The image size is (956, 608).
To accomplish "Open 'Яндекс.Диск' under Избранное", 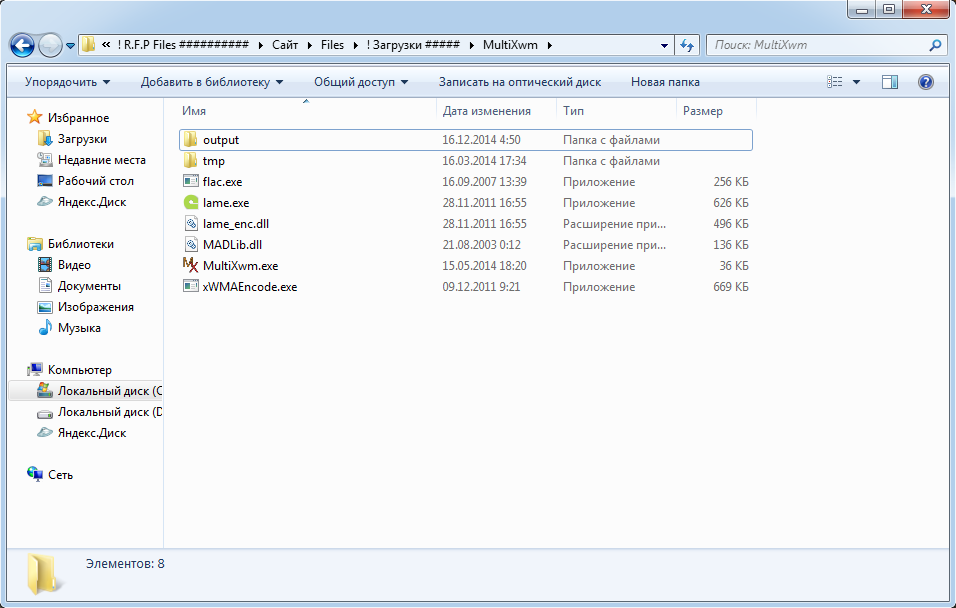I will pyautogui.click(x=91, y=202).
